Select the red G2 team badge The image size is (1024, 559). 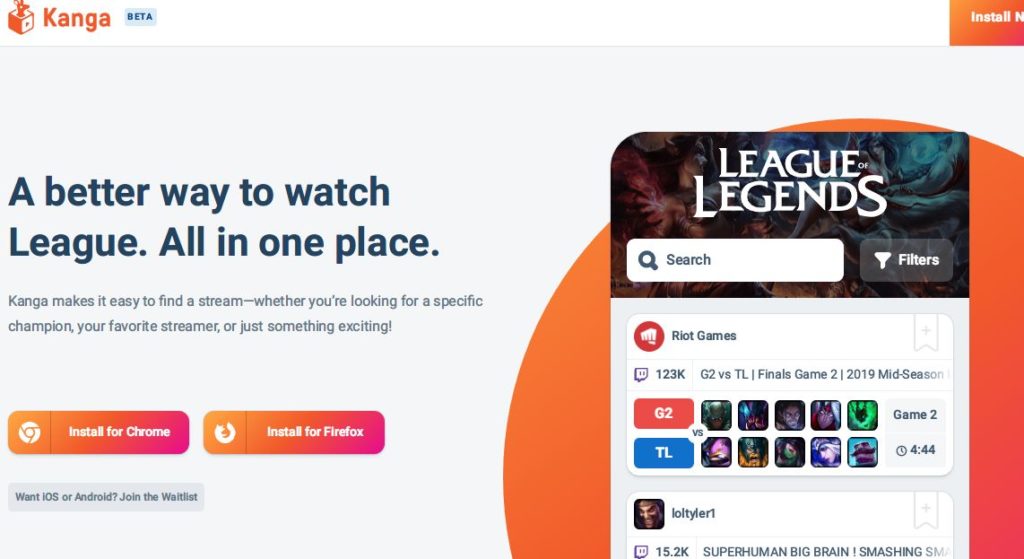pyautogui.click(x=664, y=413)
